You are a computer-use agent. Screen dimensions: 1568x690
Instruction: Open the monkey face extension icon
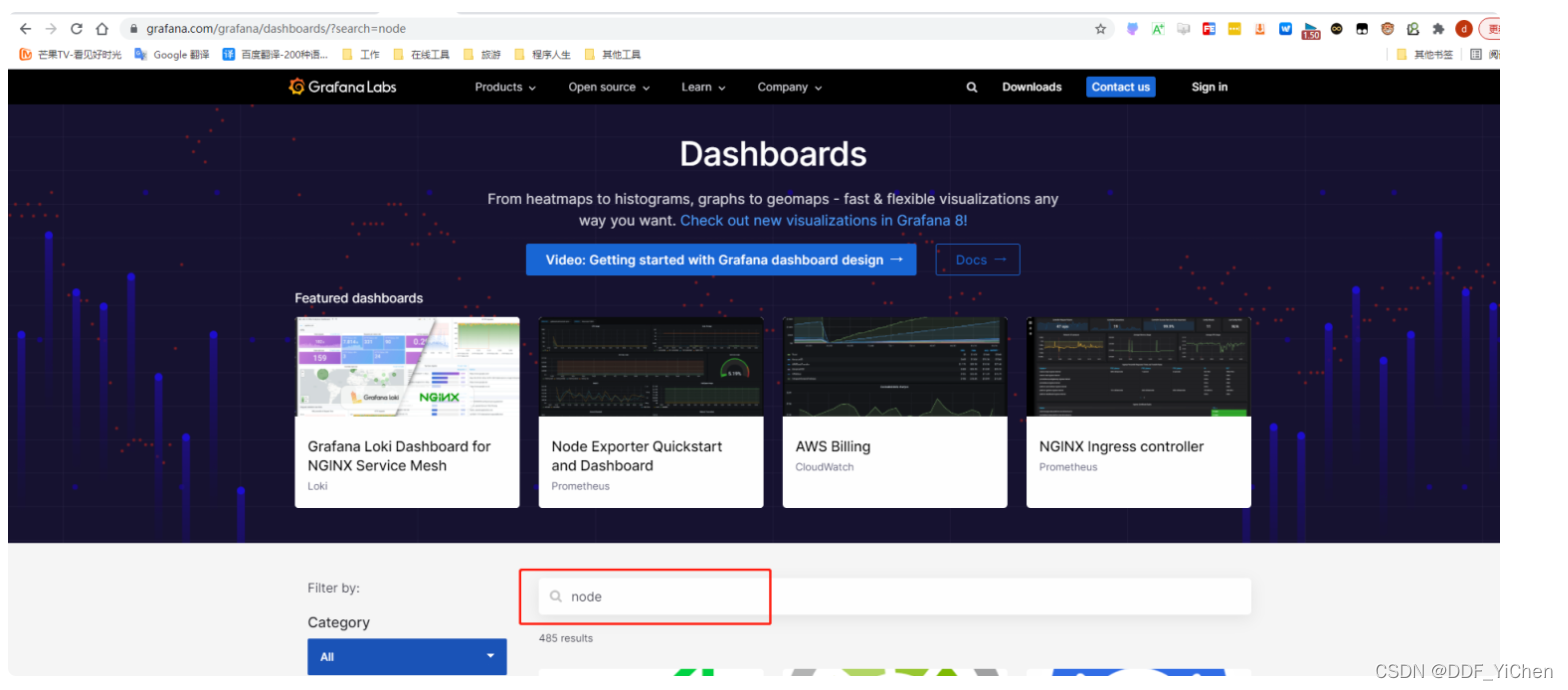point(1387,29)
